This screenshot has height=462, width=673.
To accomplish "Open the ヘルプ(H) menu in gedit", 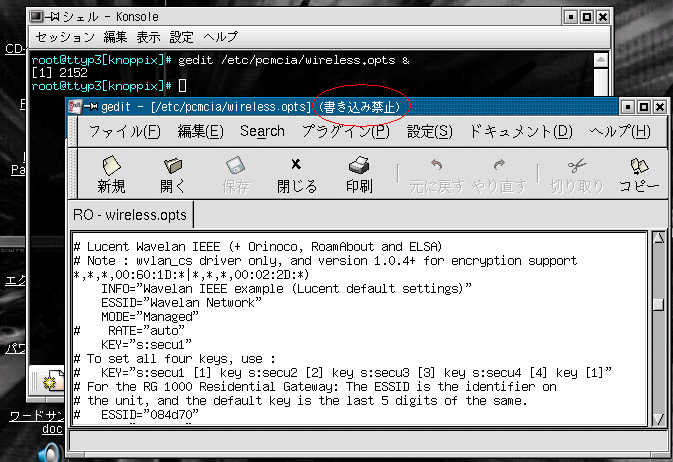I will (x=620, y=131).
